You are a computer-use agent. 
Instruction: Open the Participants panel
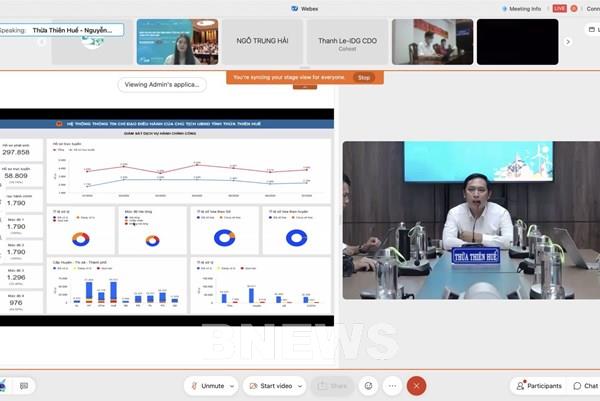(x=539, y=386)
